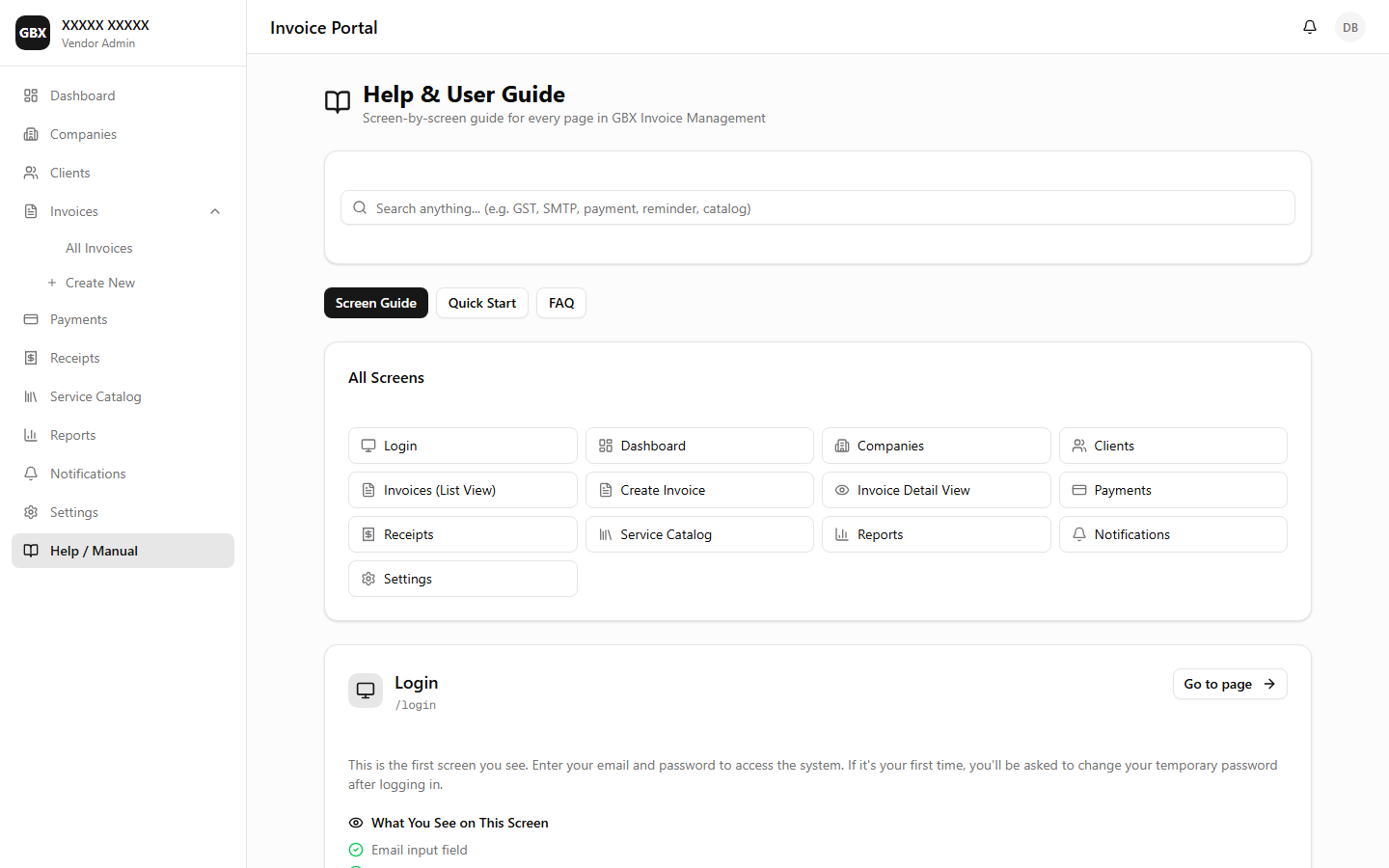Click the Clients people icon in sidebar
Image resolution: width=1389 pixels, height=868 pixels.
point(31,173)
